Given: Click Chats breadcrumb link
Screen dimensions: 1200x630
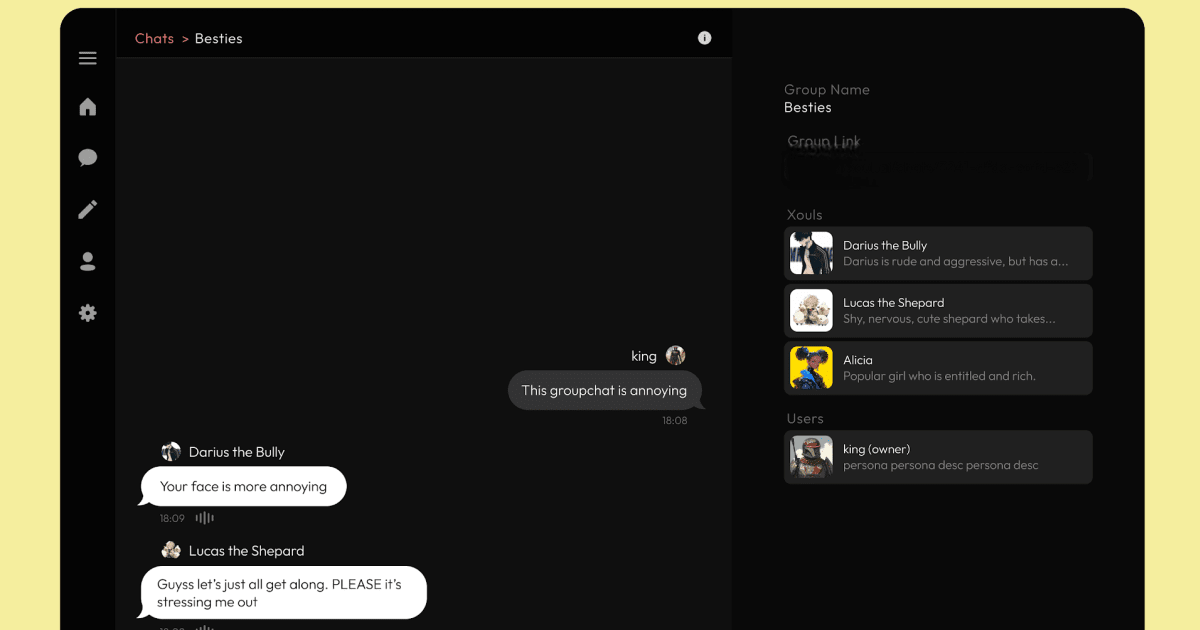Looking at the screenshot, I should tap(154, 38).
